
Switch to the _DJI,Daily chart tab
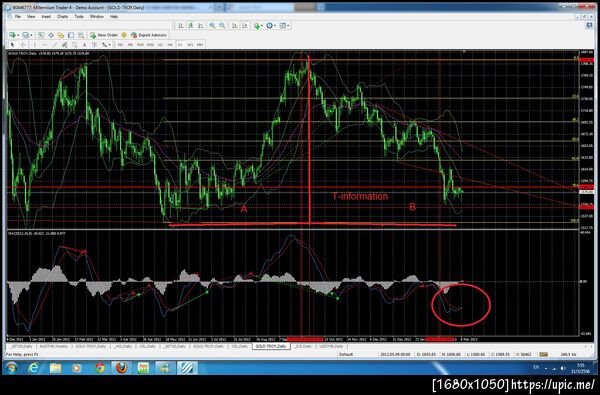[303, 346]
